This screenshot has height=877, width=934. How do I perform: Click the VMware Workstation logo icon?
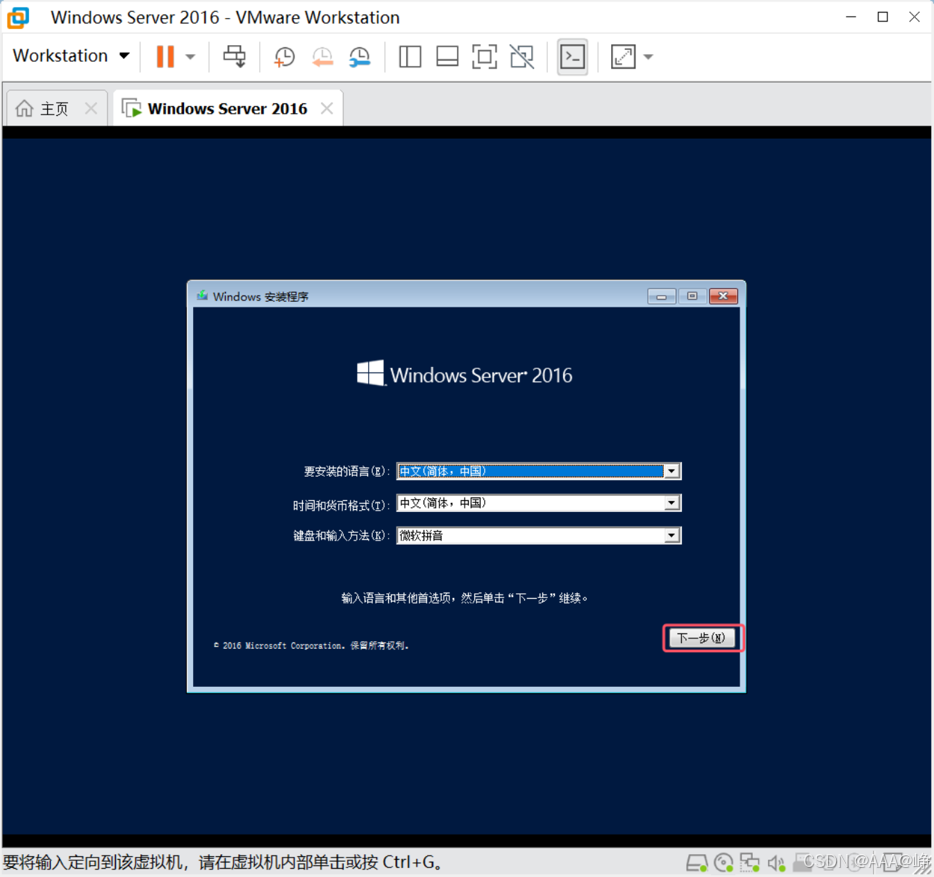[18, 17]
